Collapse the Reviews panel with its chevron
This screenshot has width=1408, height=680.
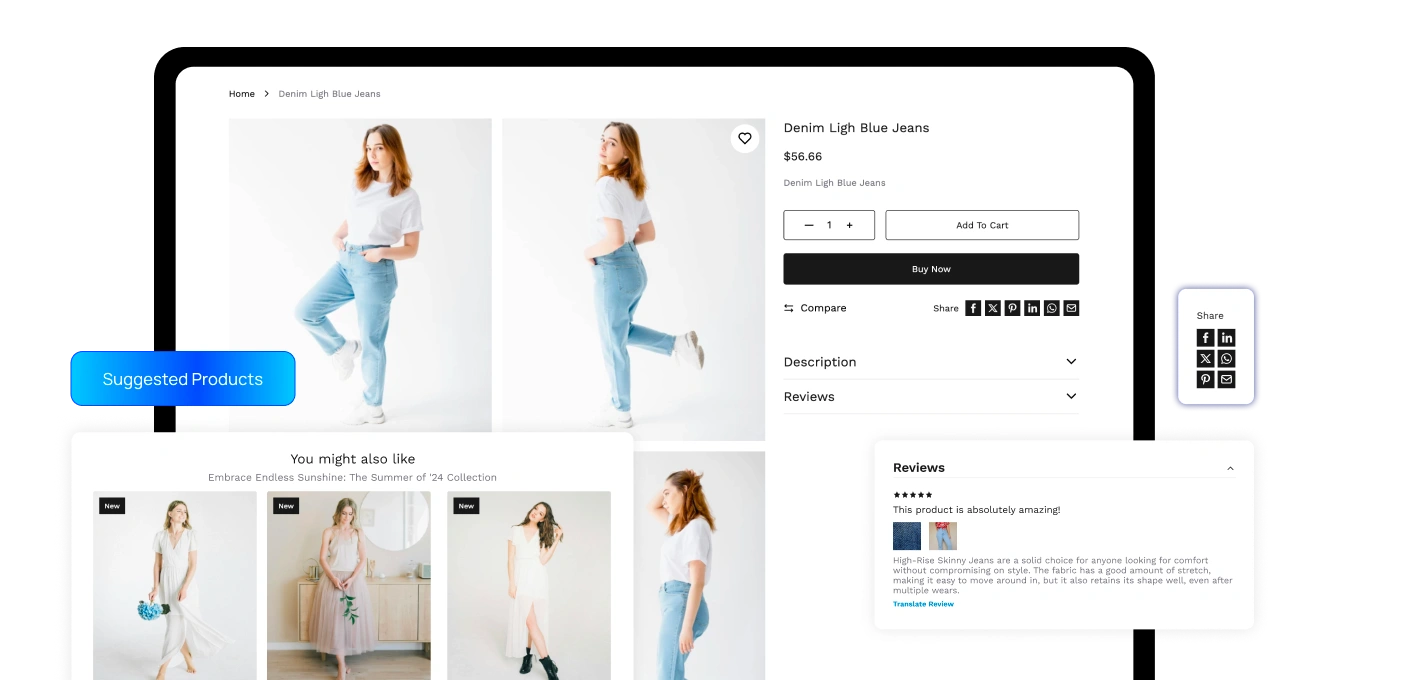click(x=1230, y=468)
